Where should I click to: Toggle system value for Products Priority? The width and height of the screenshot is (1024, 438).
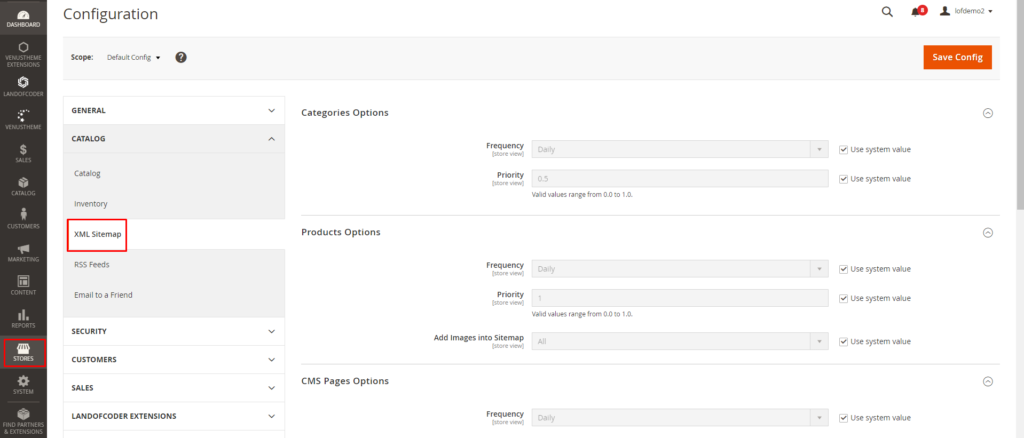[x=844, y=298]
